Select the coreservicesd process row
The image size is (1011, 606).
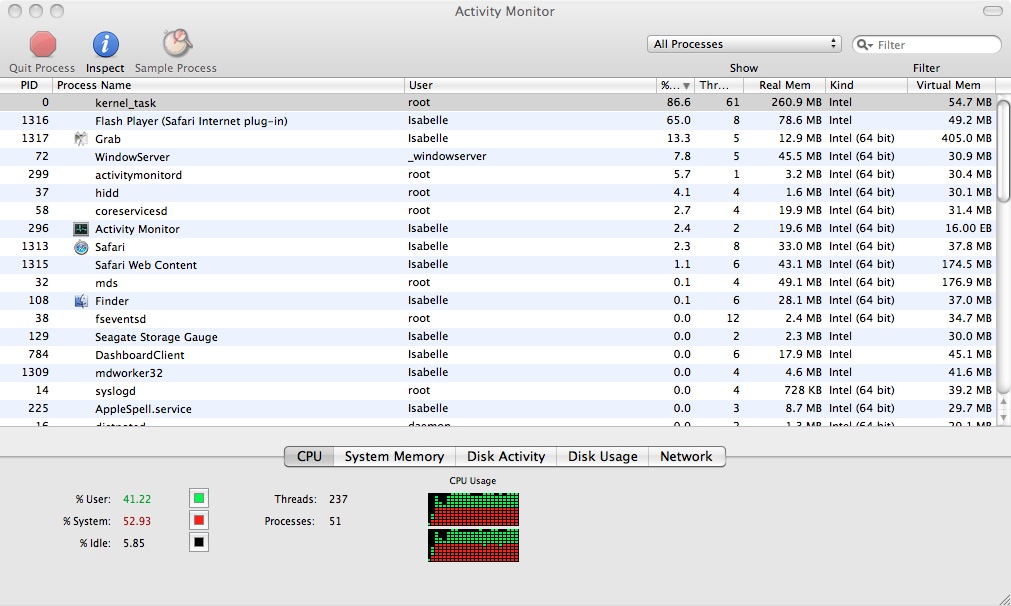click(x=498, y=211)
